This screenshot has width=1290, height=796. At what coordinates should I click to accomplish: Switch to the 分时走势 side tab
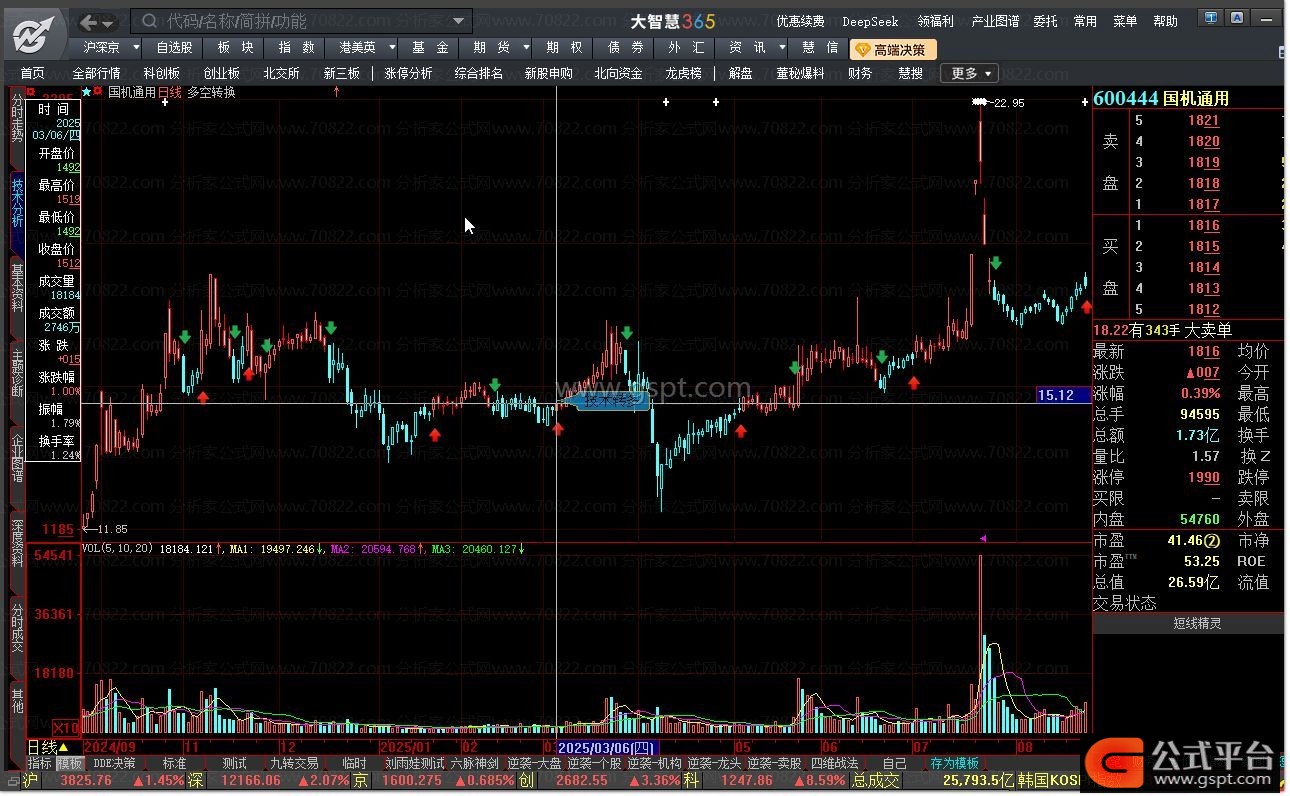tap(17, 116)
